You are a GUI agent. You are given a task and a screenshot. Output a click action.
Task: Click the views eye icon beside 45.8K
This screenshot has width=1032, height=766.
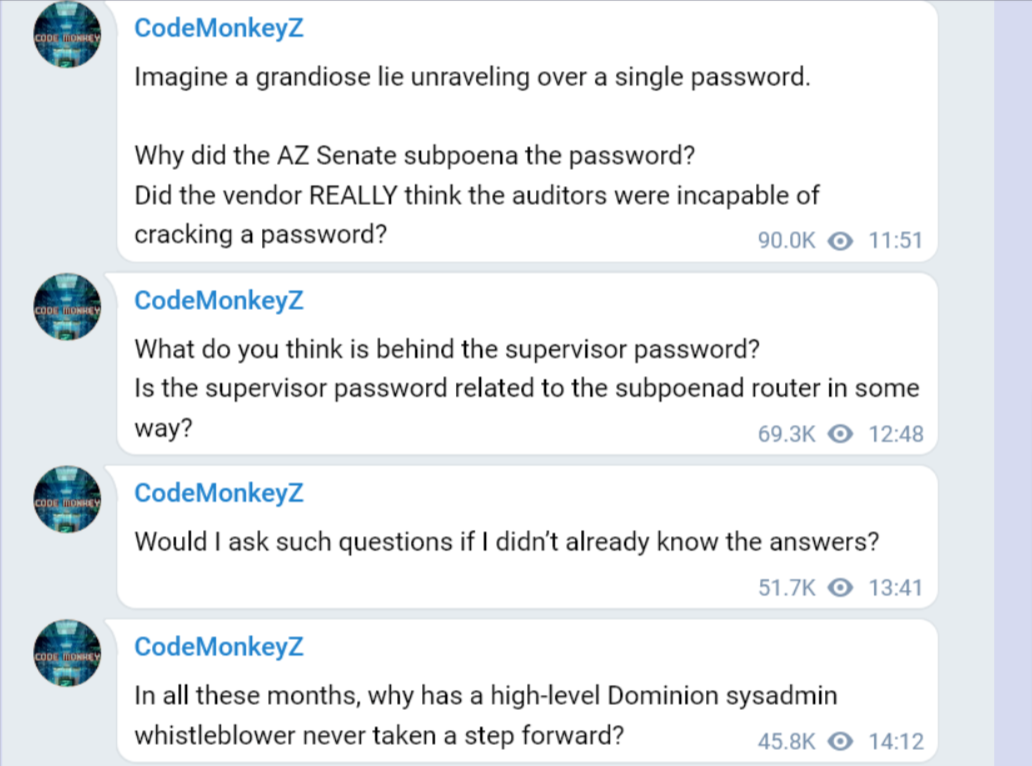point(842,741)
